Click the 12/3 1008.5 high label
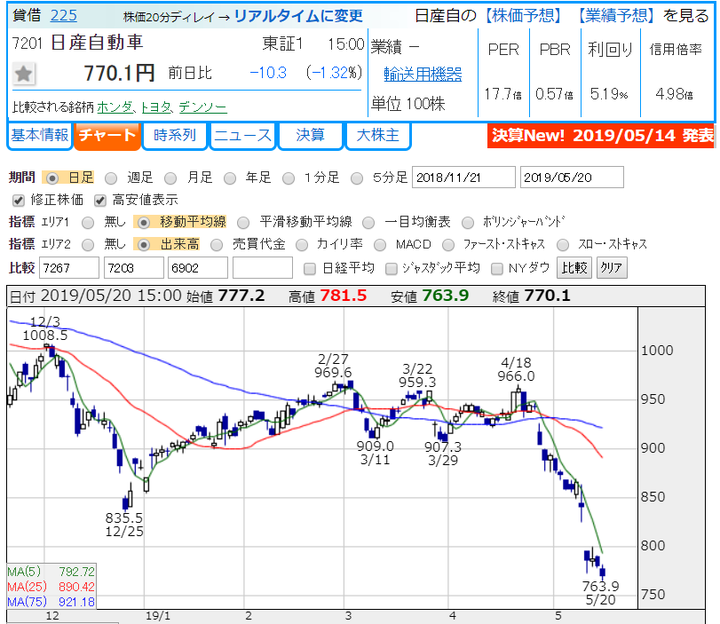 tap(45, 329)
